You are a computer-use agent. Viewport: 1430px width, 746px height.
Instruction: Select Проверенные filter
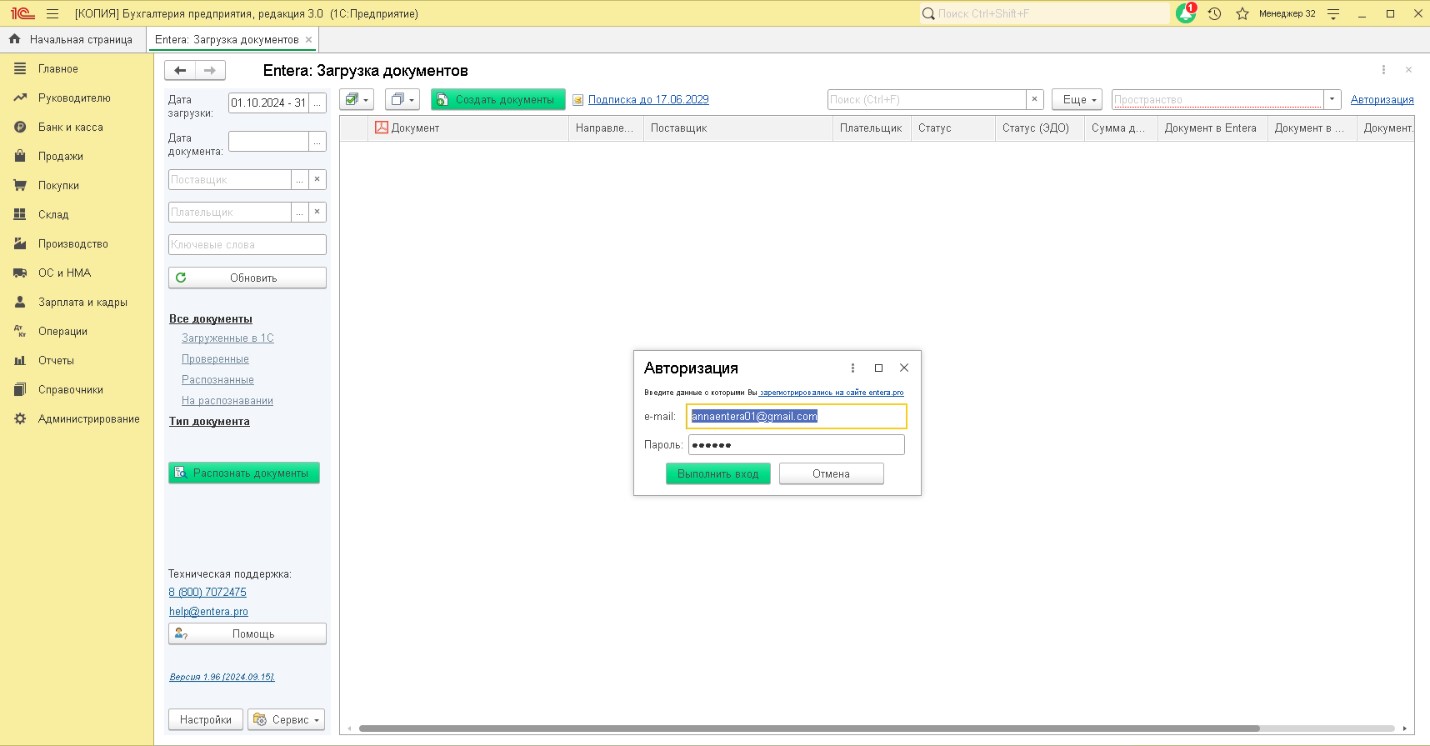click(x=215, y=359)
